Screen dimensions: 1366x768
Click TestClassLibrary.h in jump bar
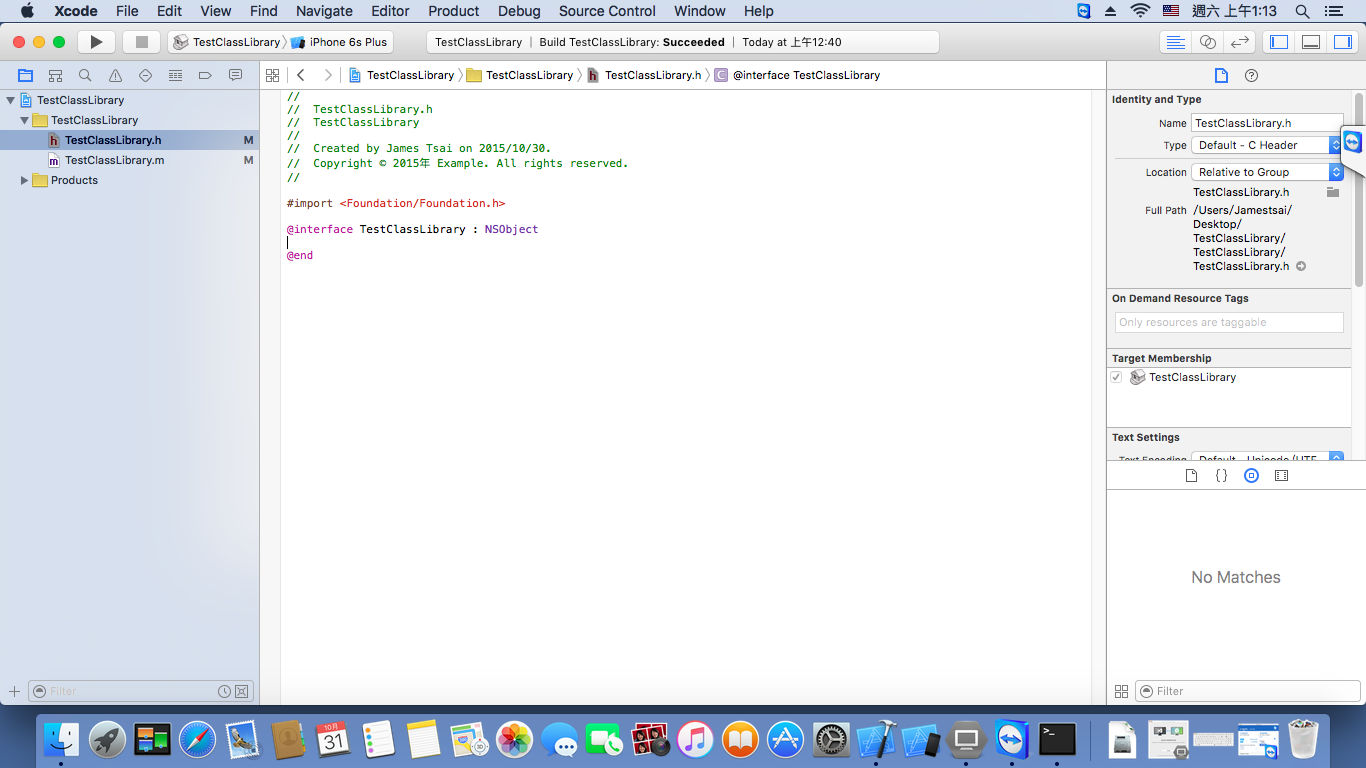coord(644,75)
